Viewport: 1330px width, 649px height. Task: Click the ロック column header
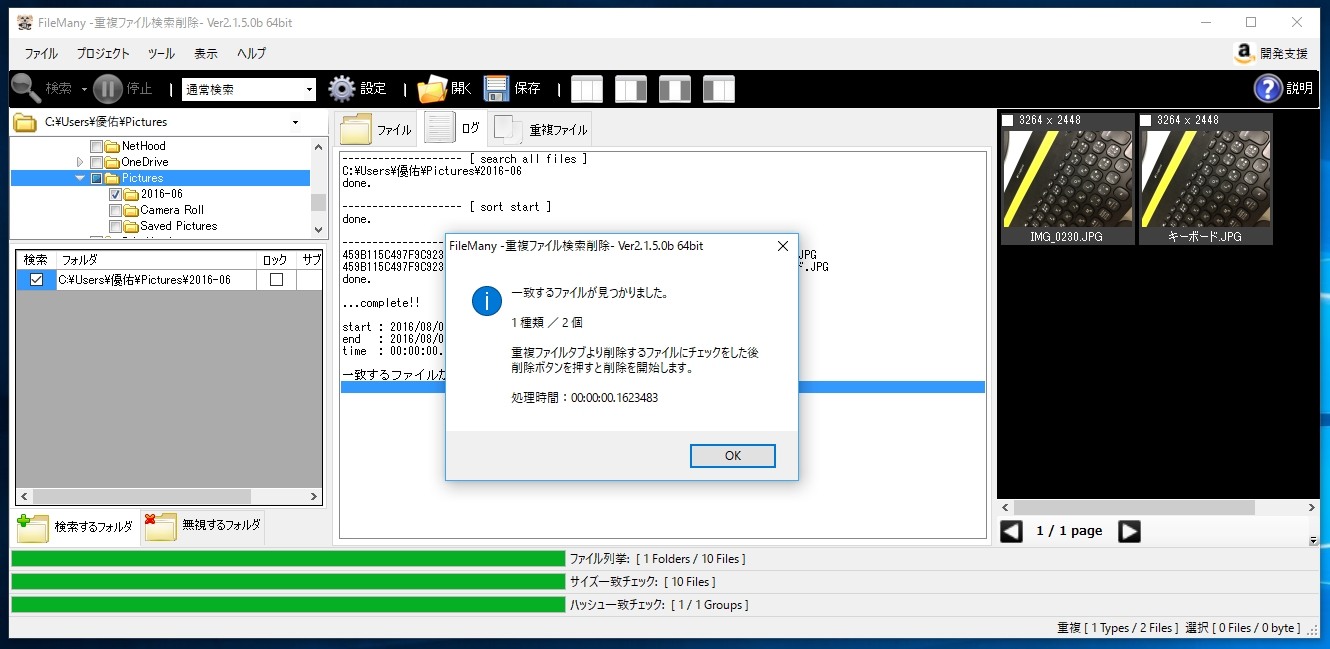click(x=276, y=260)
